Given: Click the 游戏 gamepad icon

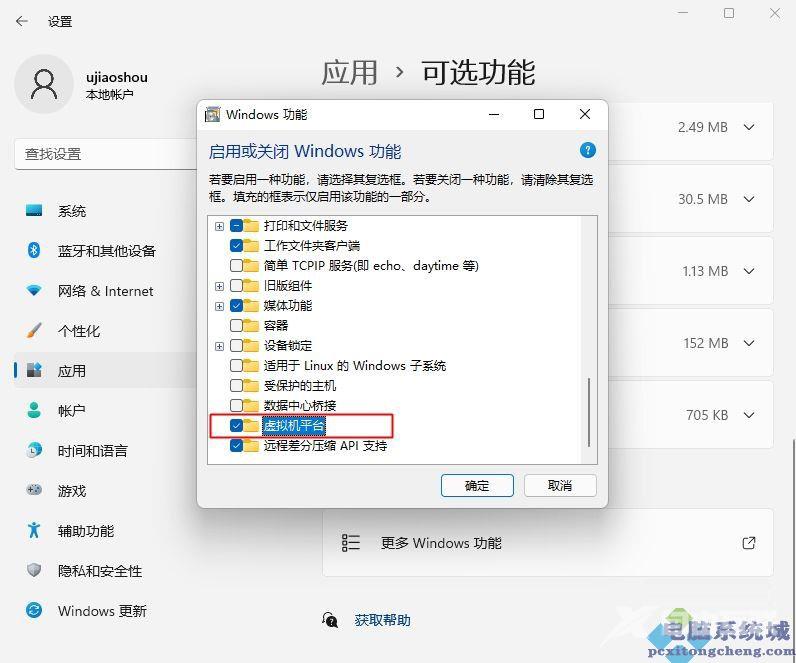Looking at the screenshot, I should (x=34, y=490).
